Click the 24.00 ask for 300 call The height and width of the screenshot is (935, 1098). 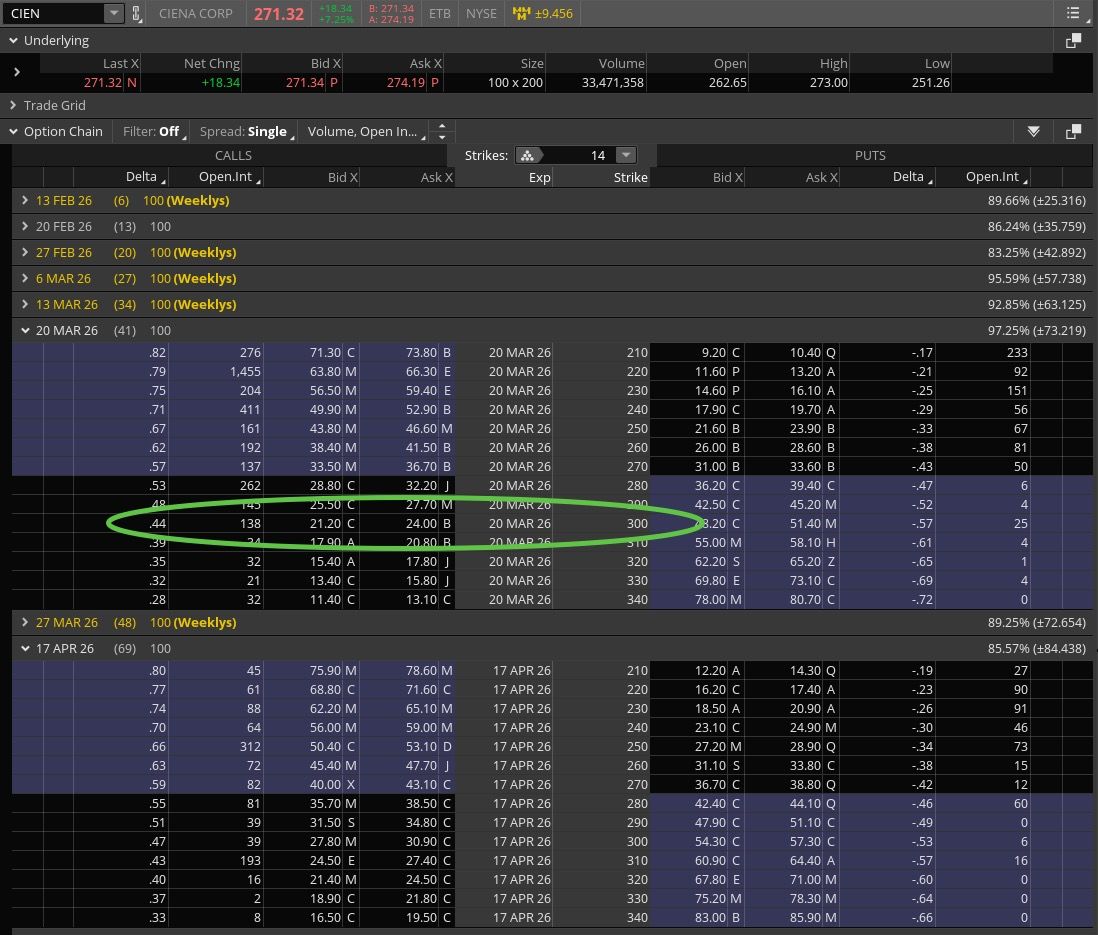click(x=420, y=523)
